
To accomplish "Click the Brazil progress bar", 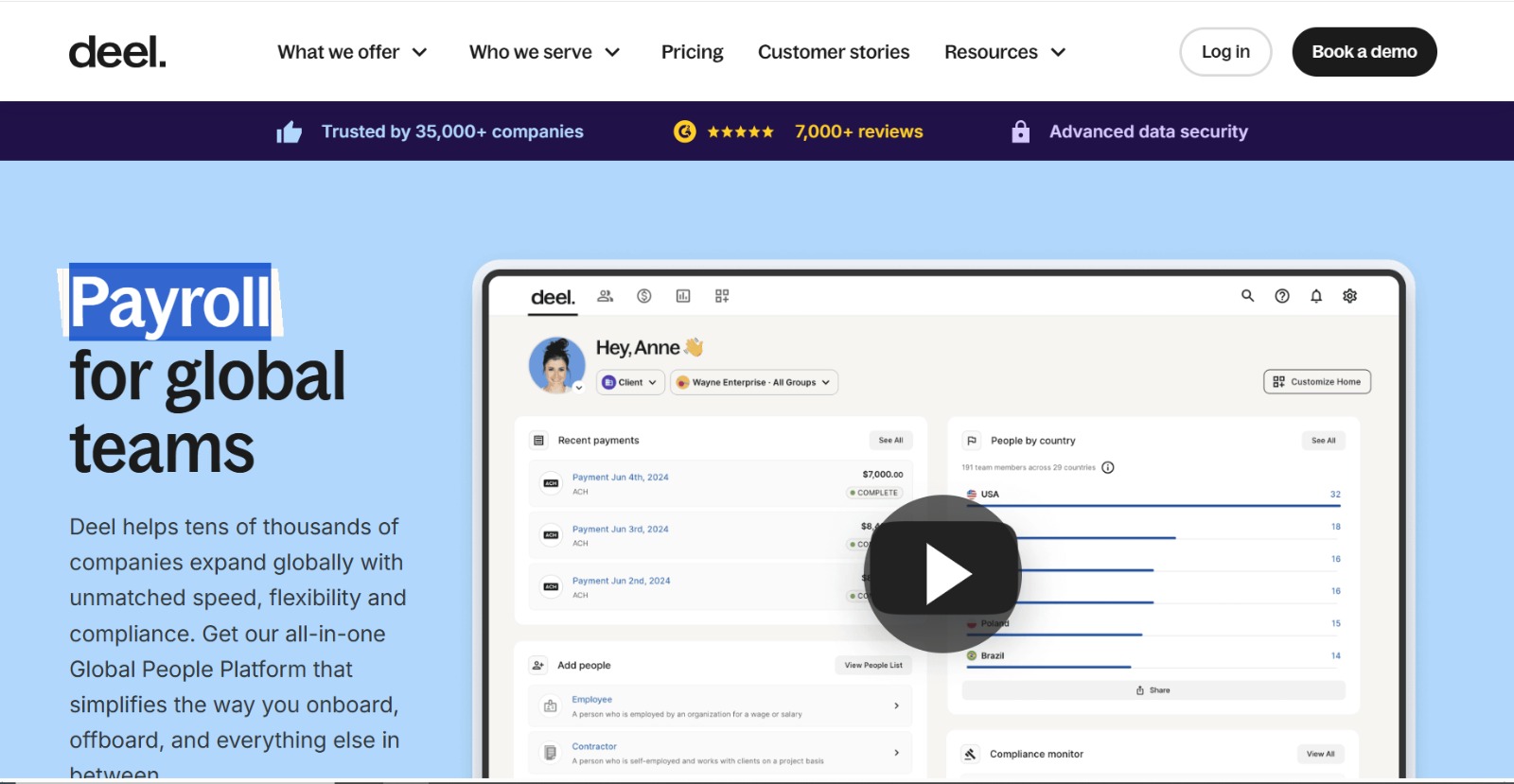I will (1048, 667).
